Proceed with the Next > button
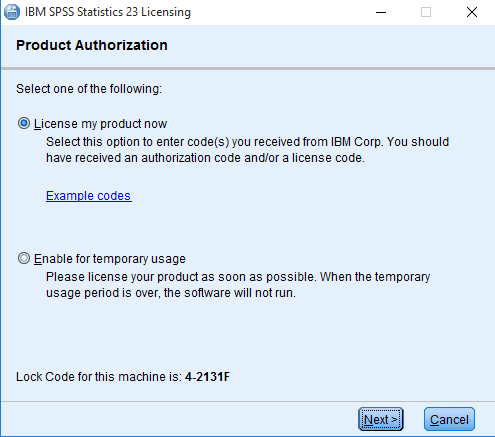Image resolution: width=495 pixels, height=437 pixels. click(x=381, y=419)
